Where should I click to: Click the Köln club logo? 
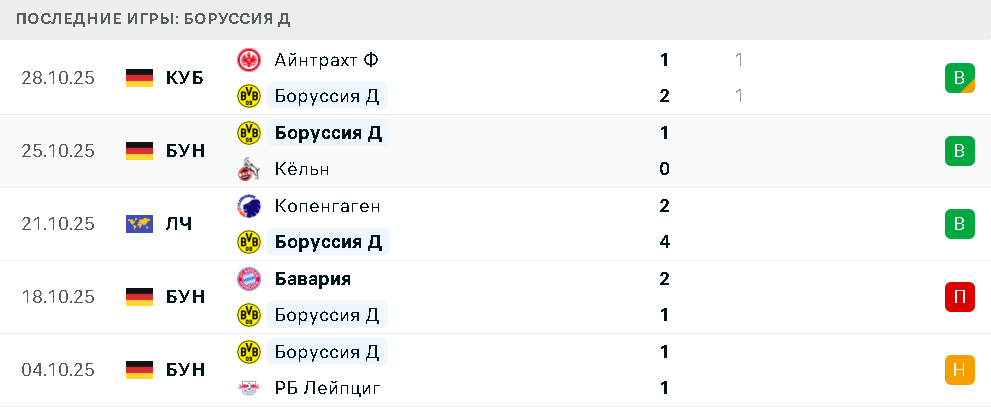248,169
